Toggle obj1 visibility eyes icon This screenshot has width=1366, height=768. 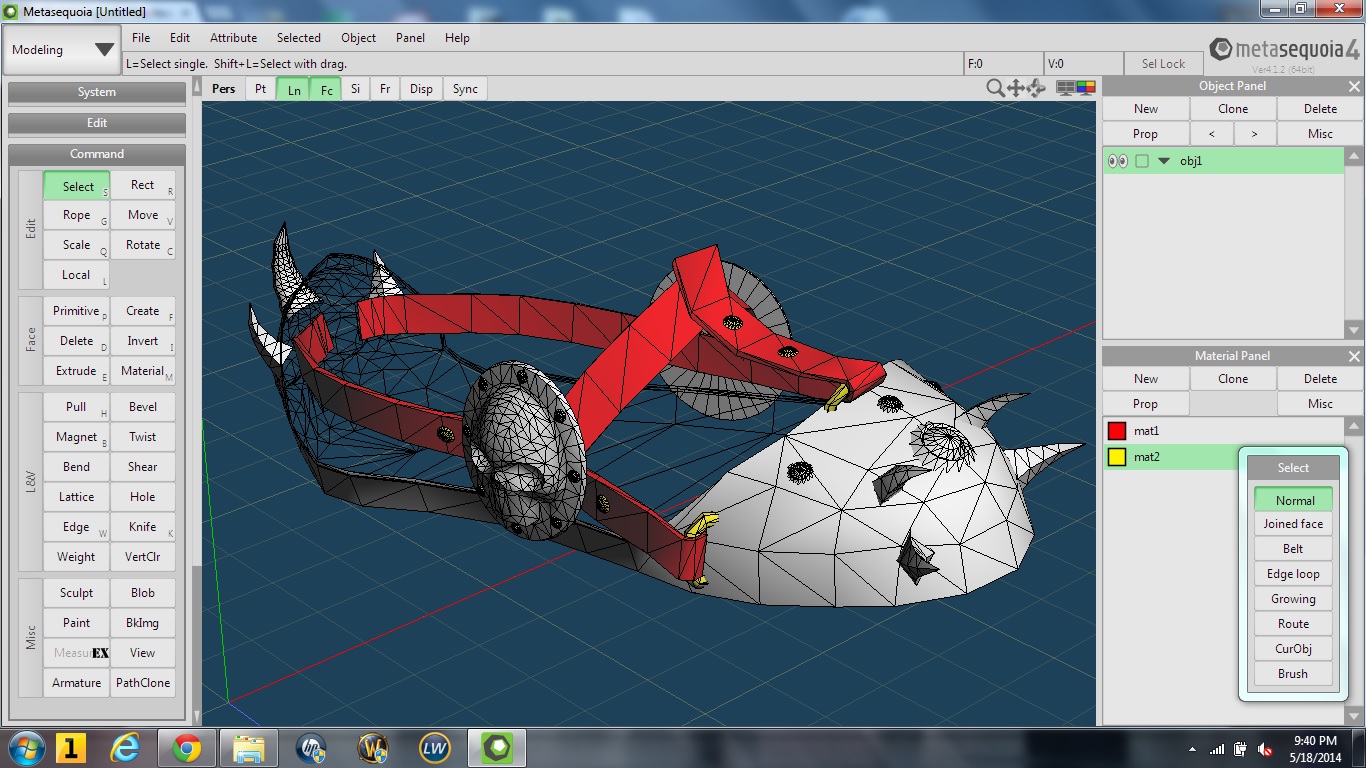(x=1118, y=161)
